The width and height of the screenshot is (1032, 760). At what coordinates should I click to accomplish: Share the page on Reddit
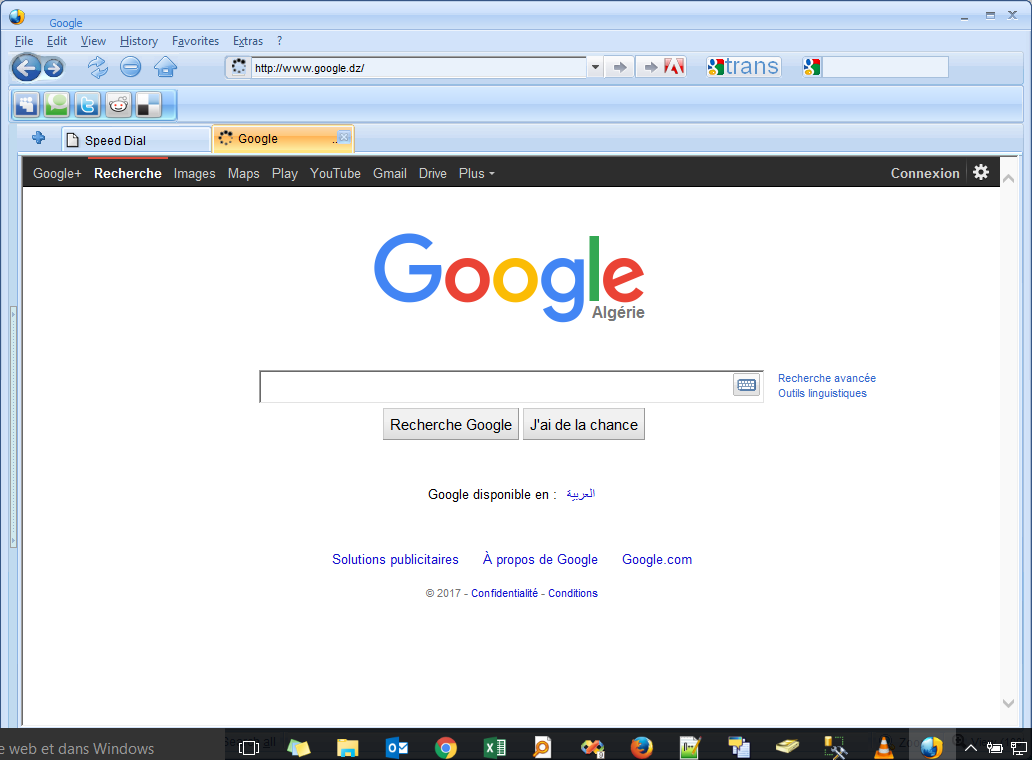coord(118,104)
